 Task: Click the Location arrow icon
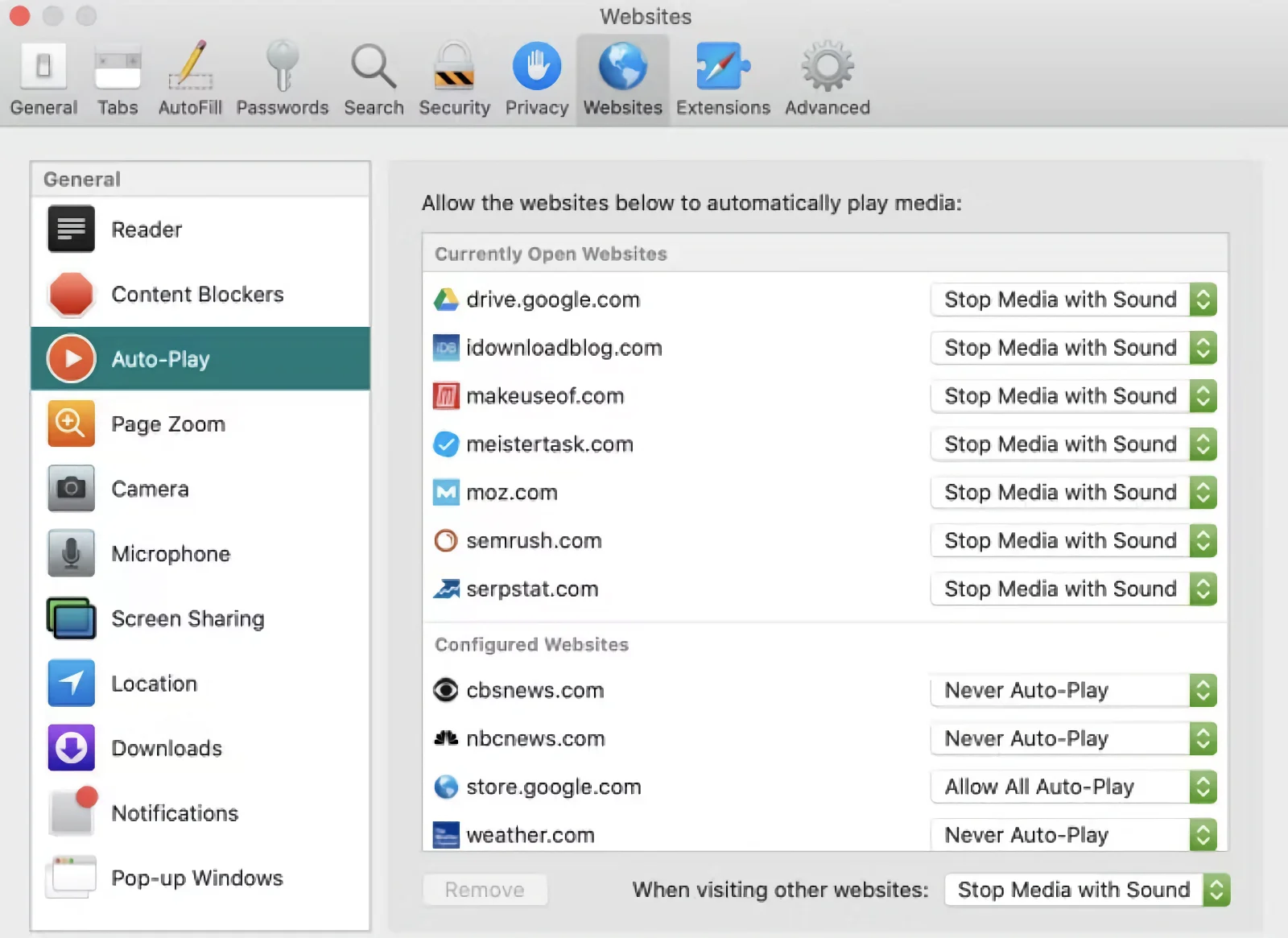click(71, 683)
